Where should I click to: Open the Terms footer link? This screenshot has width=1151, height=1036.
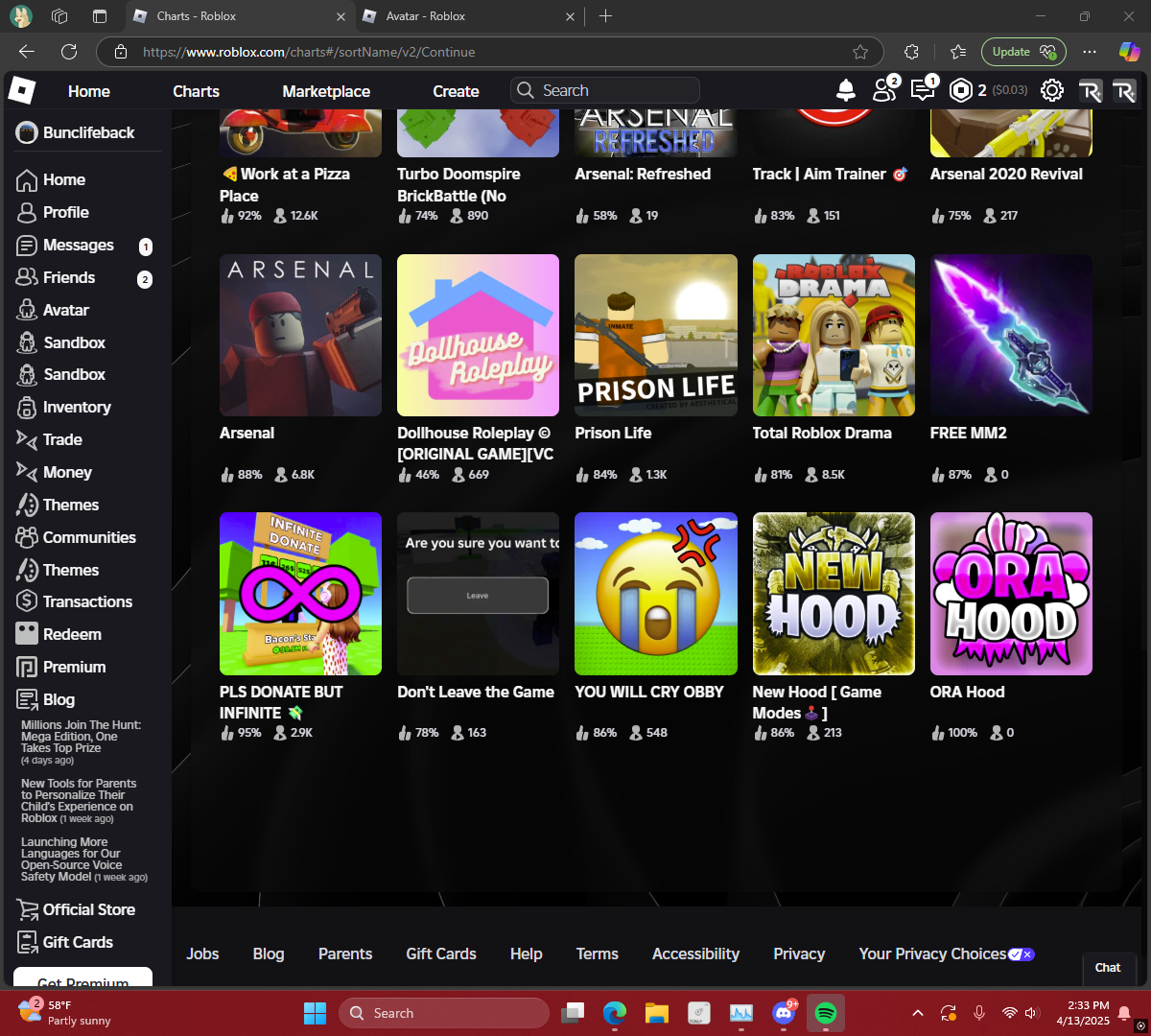coord(598,954)
